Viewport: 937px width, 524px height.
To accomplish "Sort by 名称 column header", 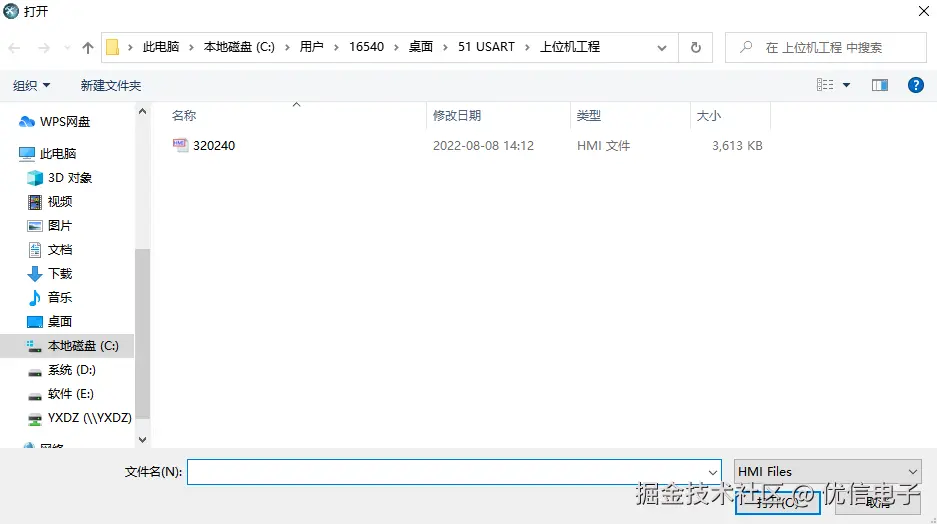I will (x=184, y=116).
